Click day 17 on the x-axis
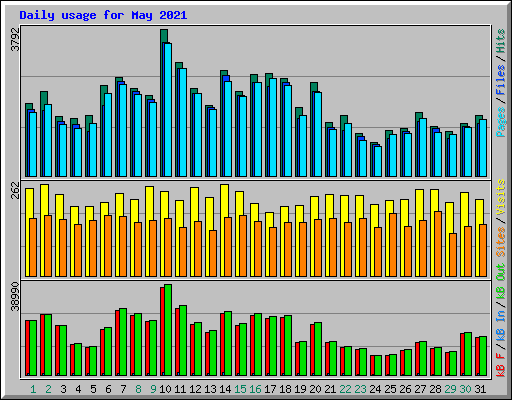The width and height of the screenshot is (512, 400). (x=270, y=389)
